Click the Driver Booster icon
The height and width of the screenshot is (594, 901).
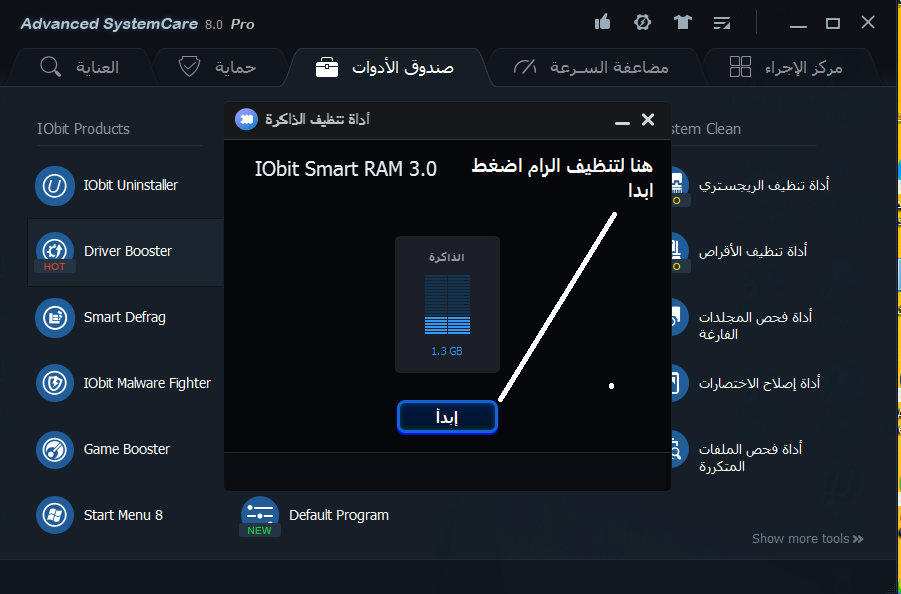tap(55, 251)
